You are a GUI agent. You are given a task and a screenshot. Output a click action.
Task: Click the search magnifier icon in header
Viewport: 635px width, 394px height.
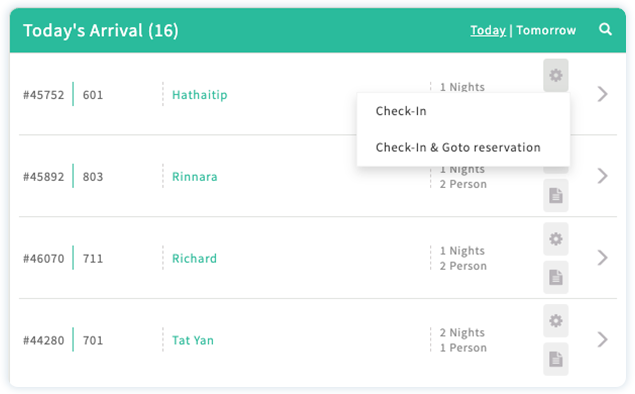tap(605, 30)
